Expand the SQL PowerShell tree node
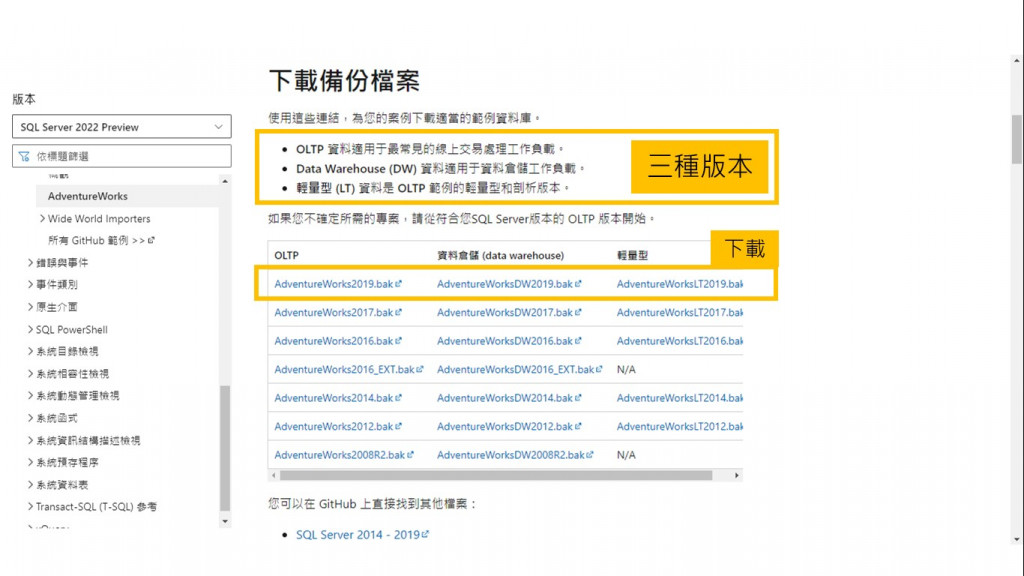This screenshot has width=1024, height=576. [x=30, y=329]
